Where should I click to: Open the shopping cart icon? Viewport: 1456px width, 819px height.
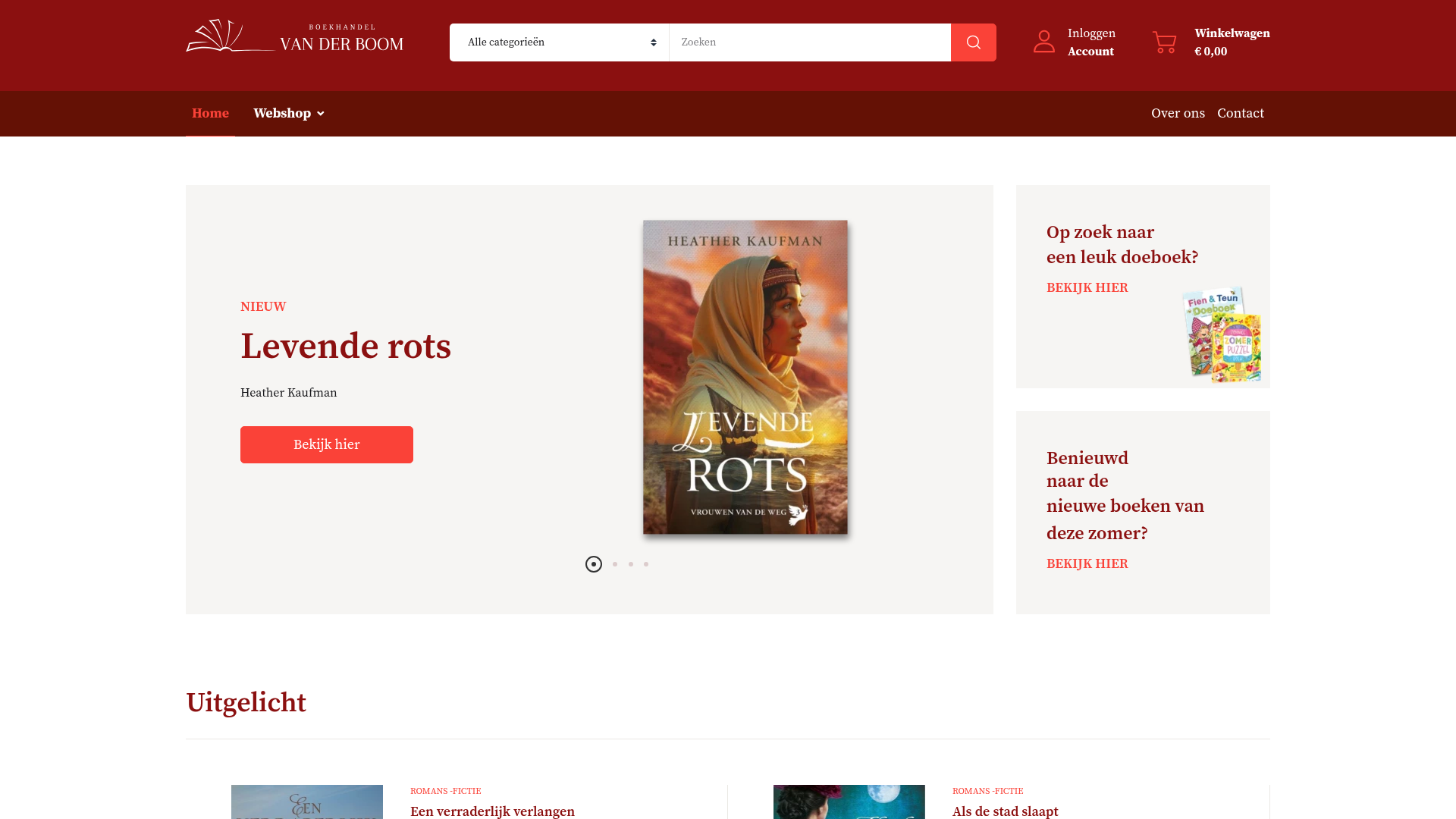tap(1165, 42)
